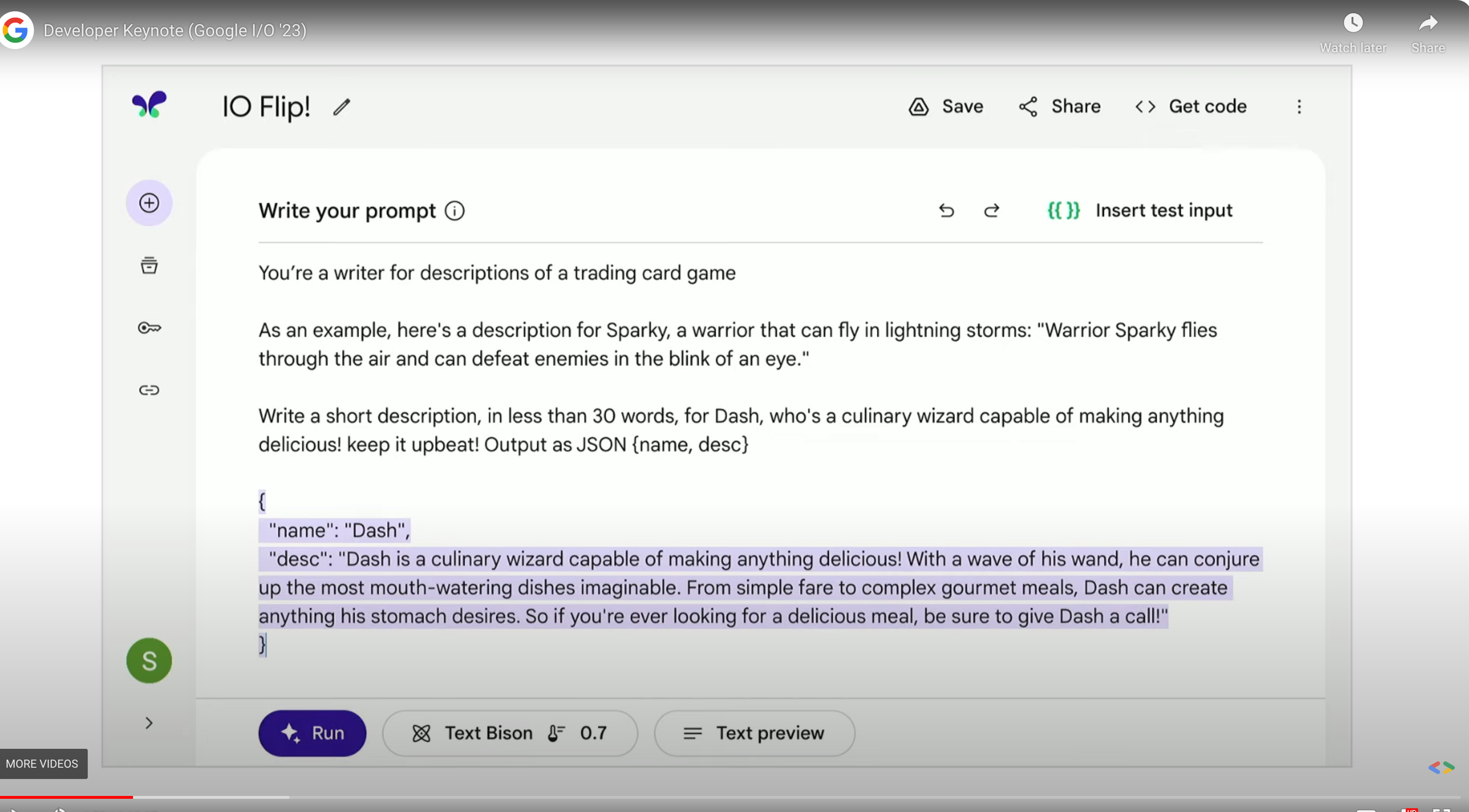The width and height of the screenshot is (1469, 812).
Task: Click the link icon in sidebar
Action: click(x=150, y=390)
